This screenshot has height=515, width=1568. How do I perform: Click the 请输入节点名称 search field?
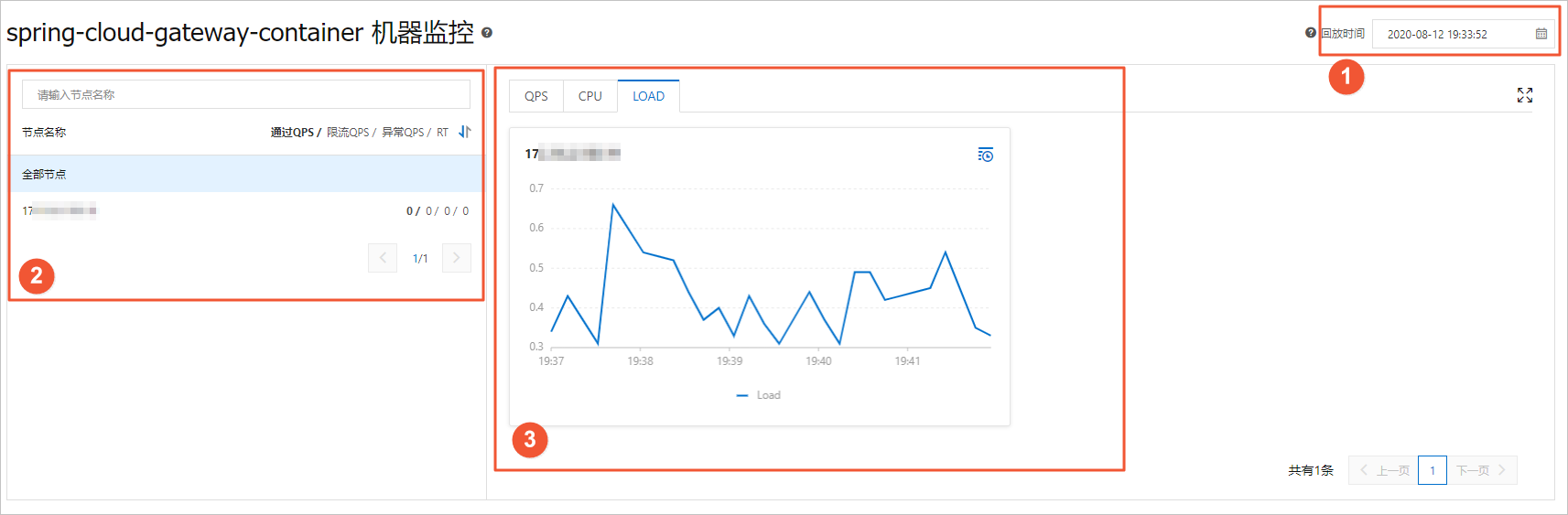click(x=246, y=94)
